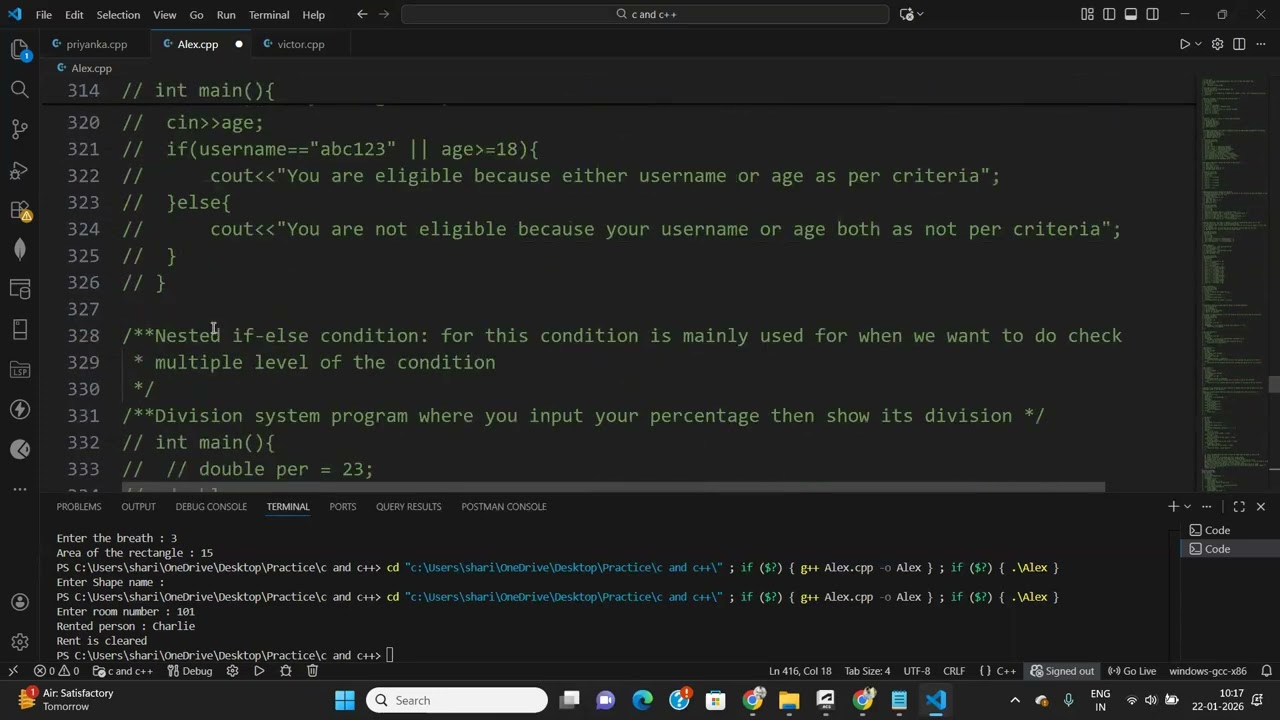The image size is (1280, 720).
Task: Close the terminal panel
Action: click(1260, 507)
